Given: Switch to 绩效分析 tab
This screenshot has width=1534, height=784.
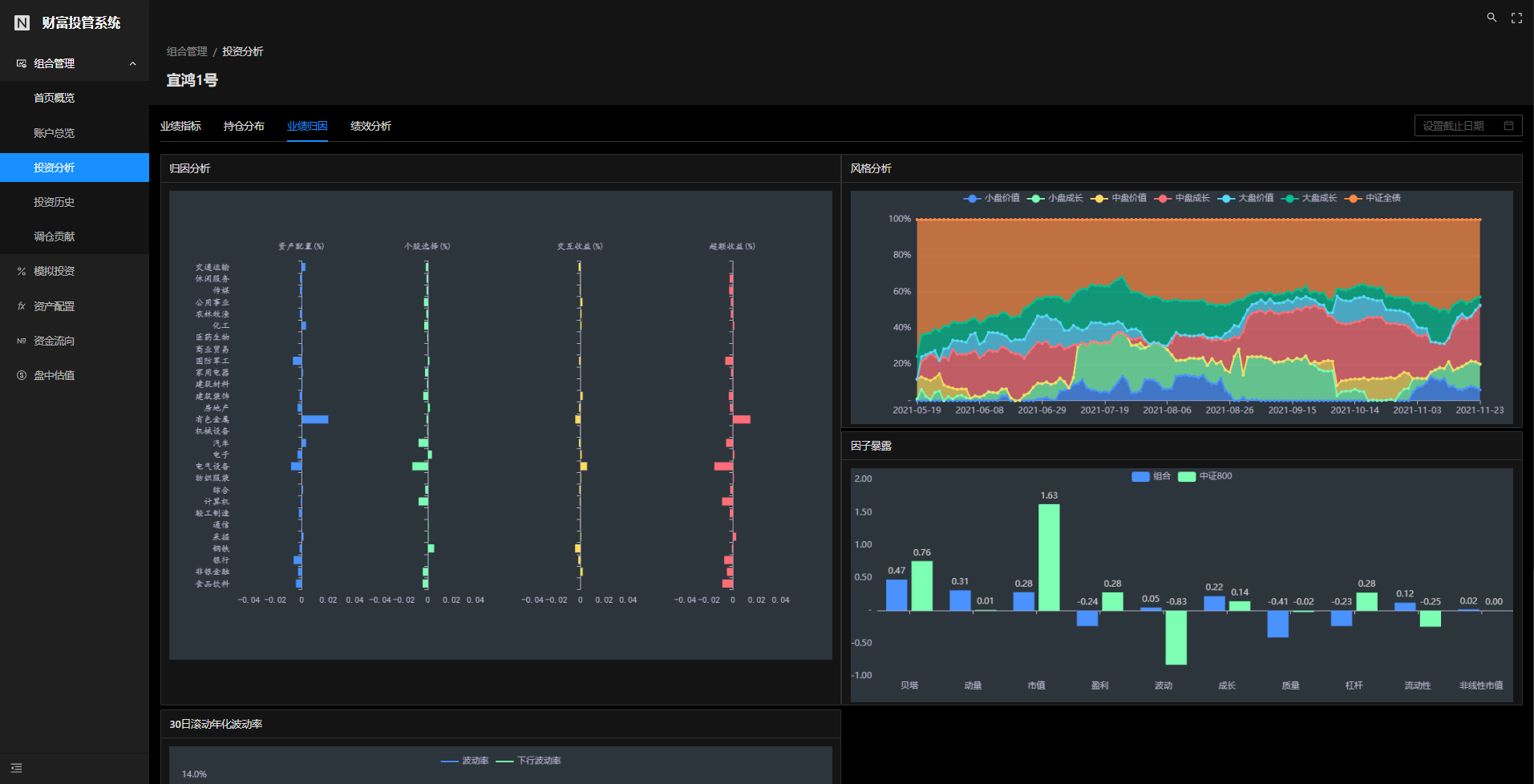Looking at the screenshot, I should (x=370, y=126).
